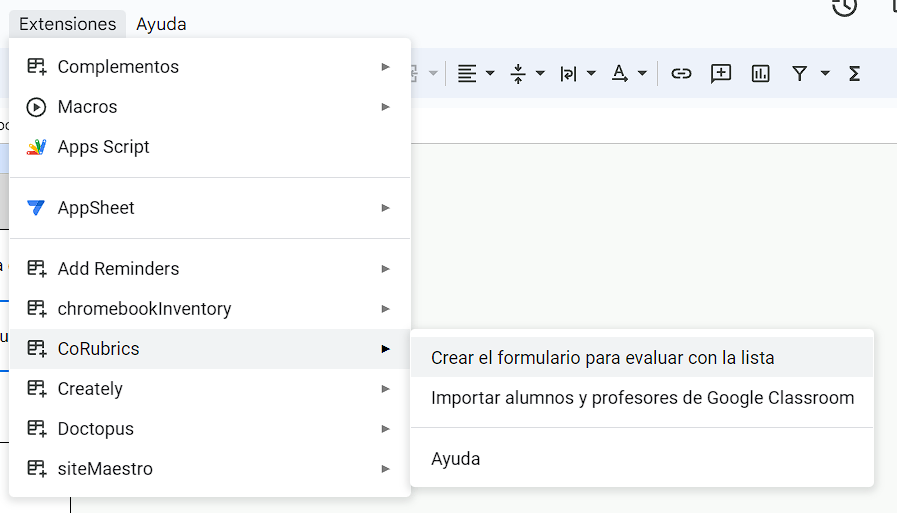Expand the siteMaestro submenu arrow
Viewport: 897px width, 513px height.
tap(386, 469)
